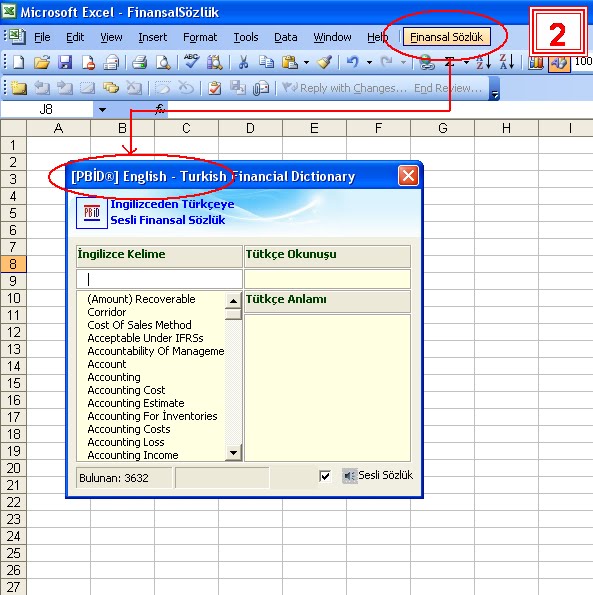Open Print Preview magnifier icon
The image size is (593, 595).
(x=163, y=62)
